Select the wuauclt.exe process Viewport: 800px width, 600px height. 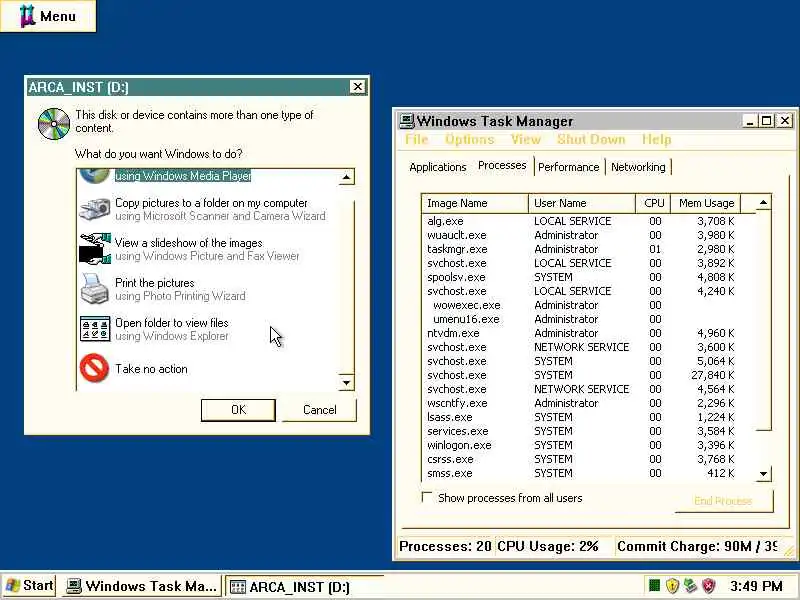coord(581,235)
